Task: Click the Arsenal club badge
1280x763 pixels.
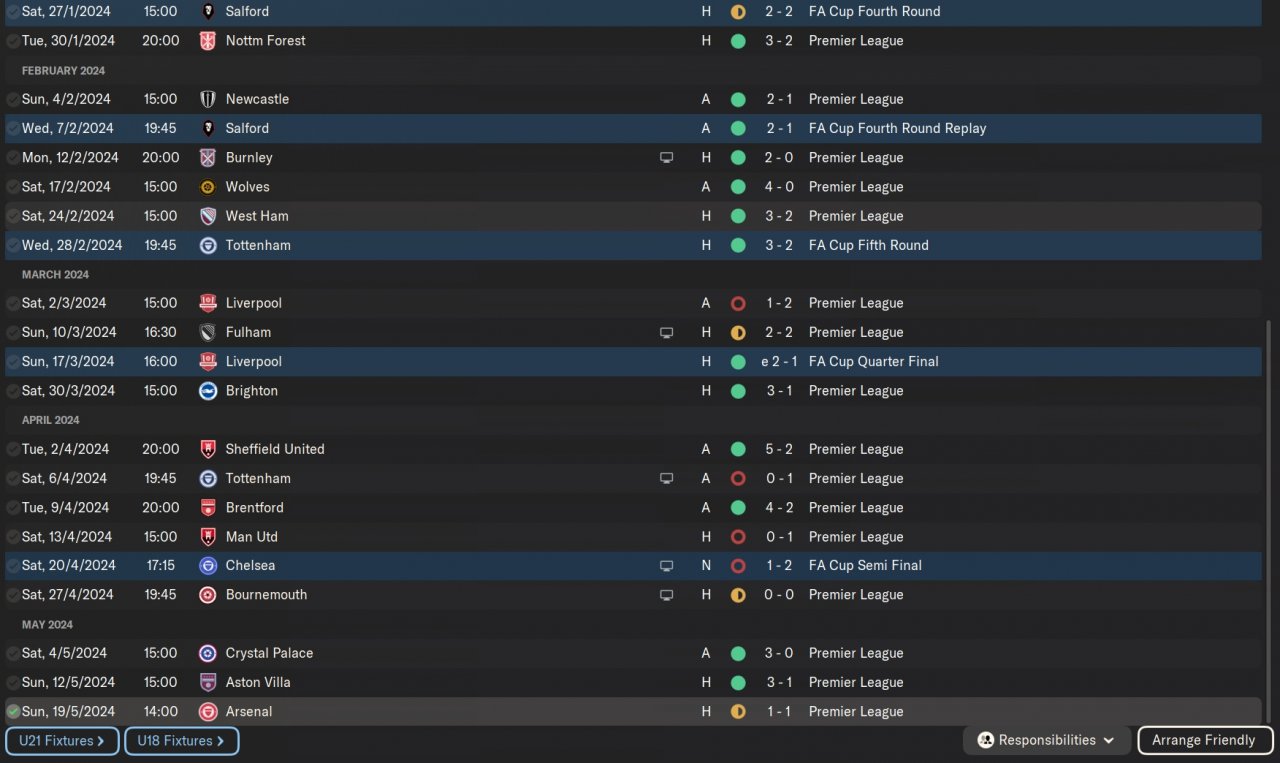Action: pyautogui.click(x=208, y=712)
